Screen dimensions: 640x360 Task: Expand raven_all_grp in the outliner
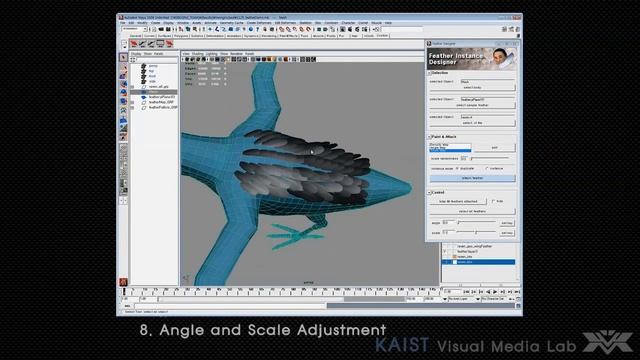[133, 87]
